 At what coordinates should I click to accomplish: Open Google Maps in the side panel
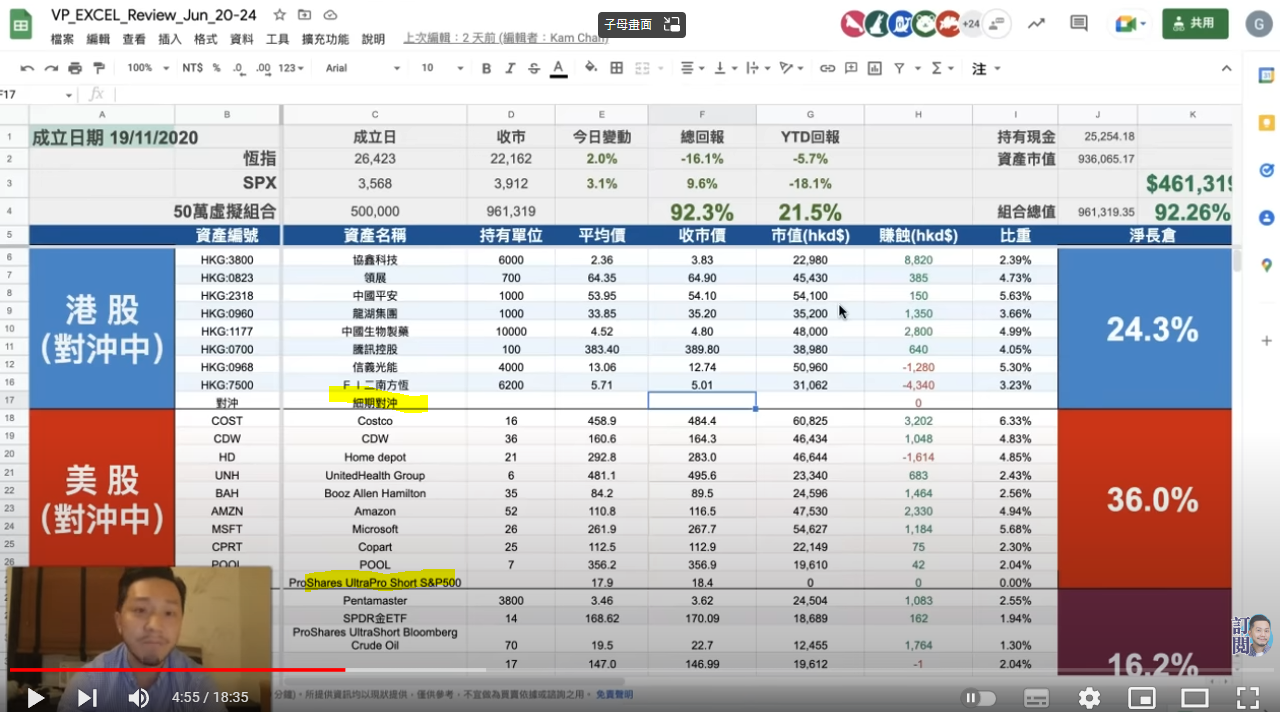1266,265
